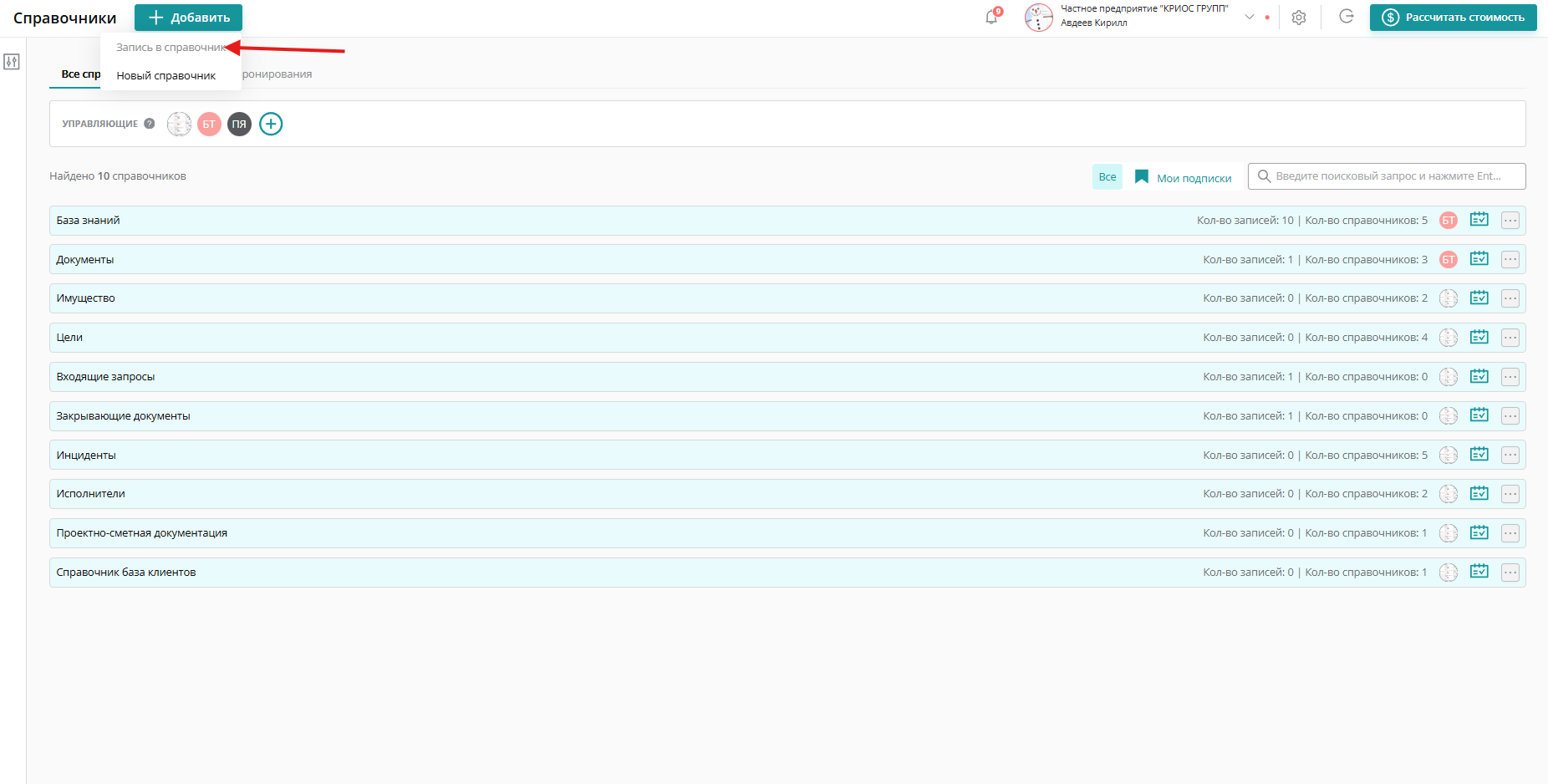This screenshot has height=784, width=1548.
Task: Open more options for База знаний
Action: tap(1510, 221)
